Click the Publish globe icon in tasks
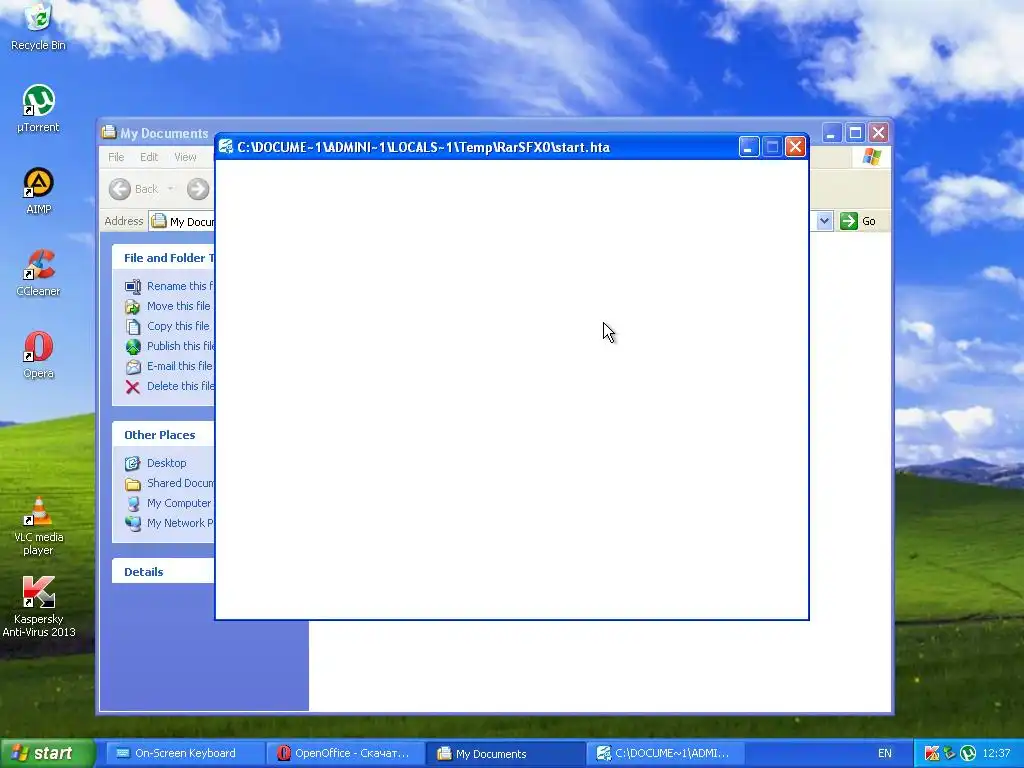 click(133, 346)
